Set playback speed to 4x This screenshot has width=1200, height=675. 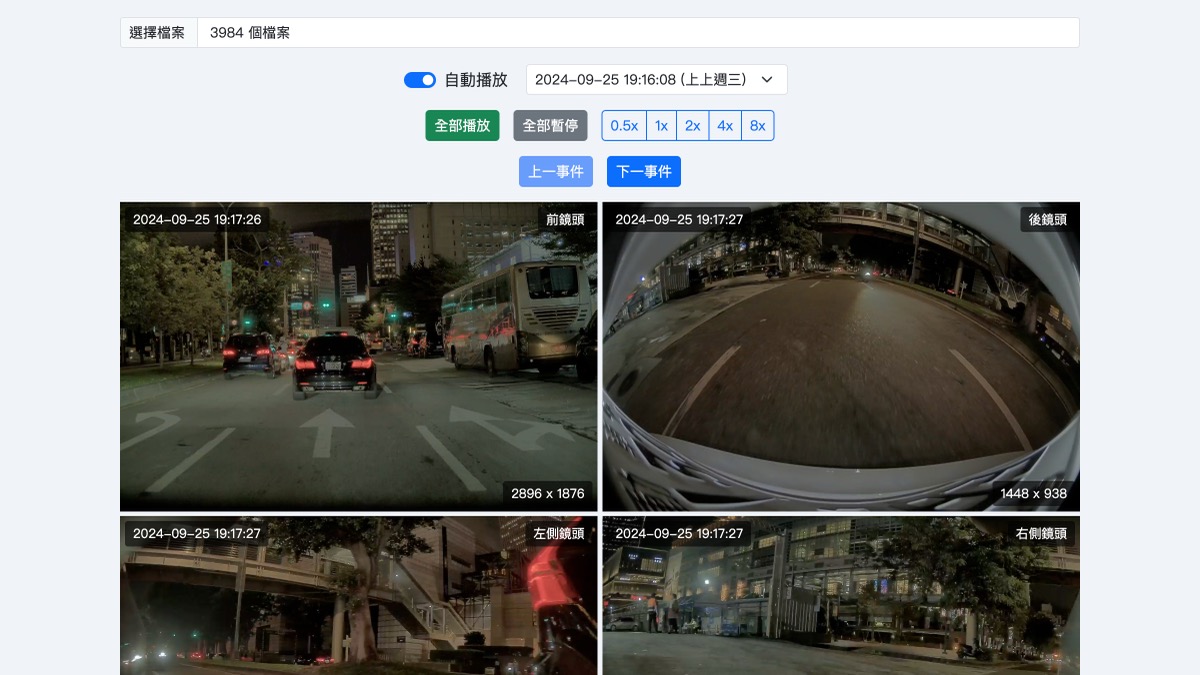(725, 126)
